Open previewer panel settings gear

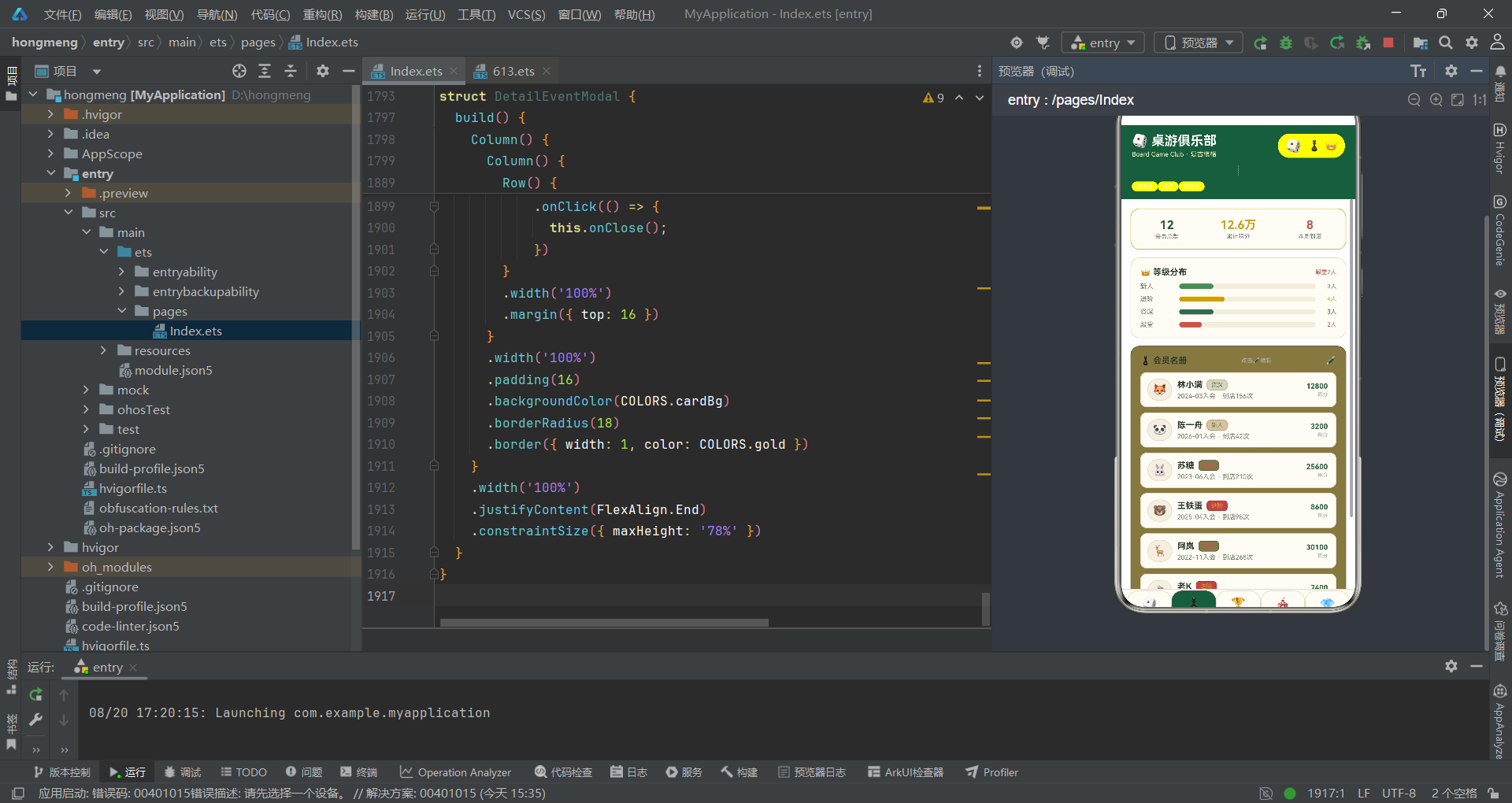pos(1451,71)
